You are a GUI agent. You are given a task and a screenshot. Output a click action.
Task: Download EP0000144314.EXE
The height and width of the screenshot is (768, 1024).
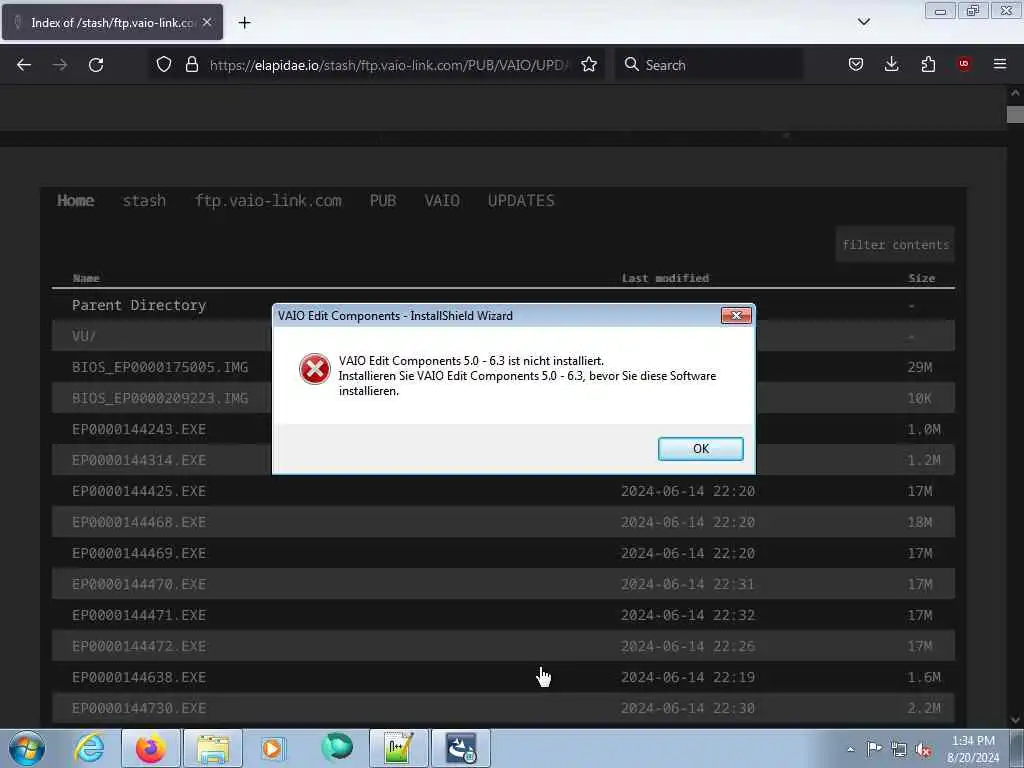click(139, 460)
